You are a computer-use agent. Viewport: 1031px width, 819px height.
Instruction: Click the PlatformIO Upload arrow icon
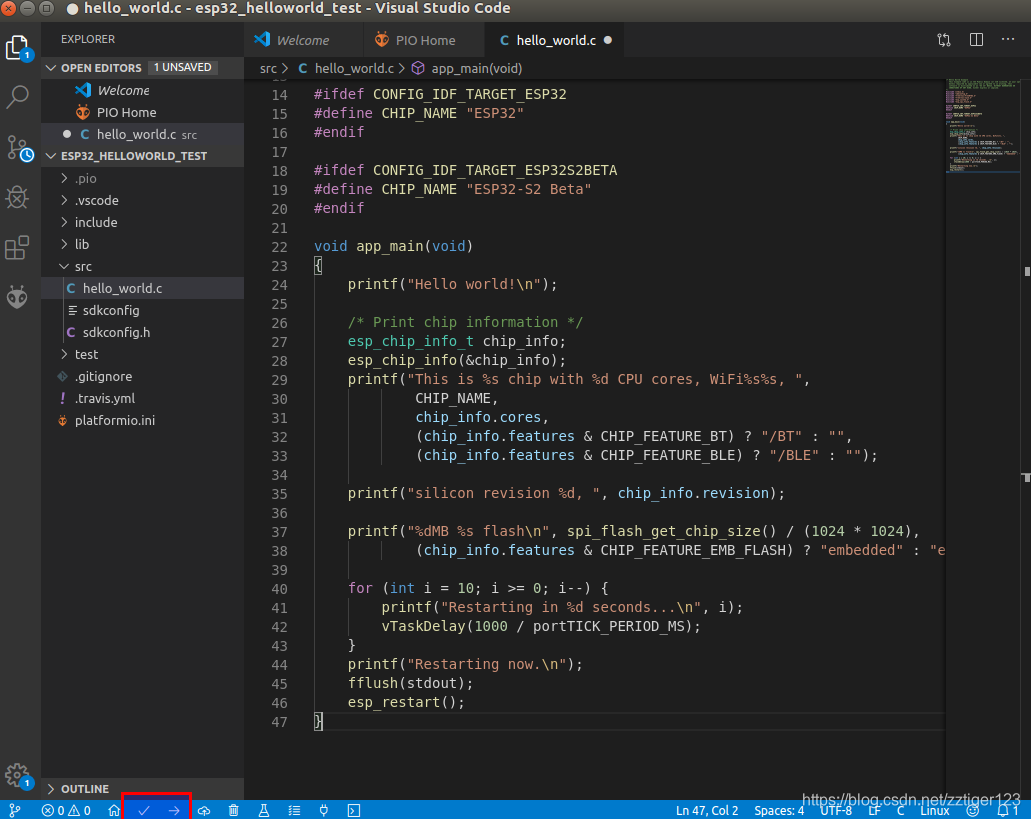click(174, 810)
